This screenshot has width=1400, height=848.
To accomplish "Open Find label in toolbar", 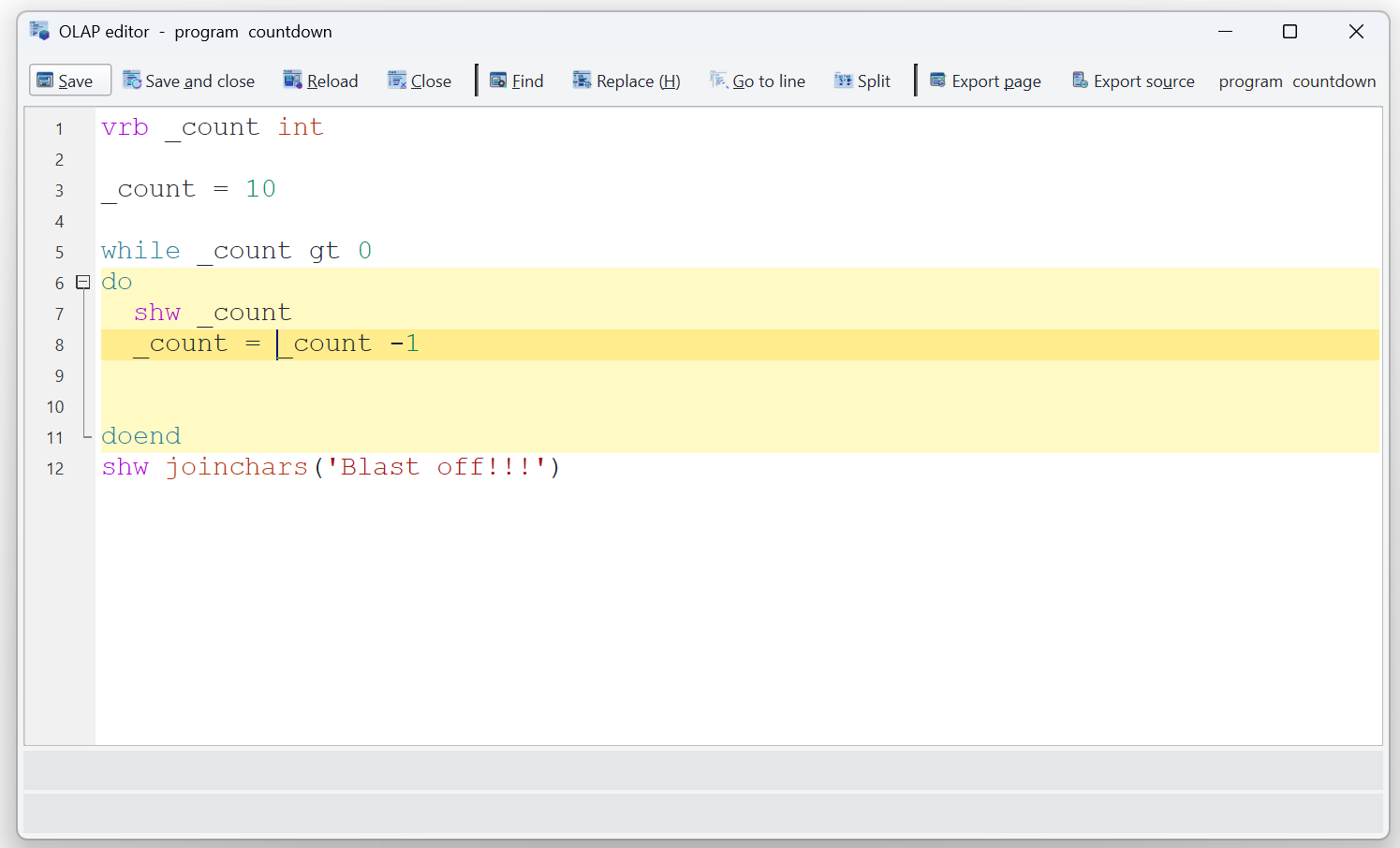I will coord(527,81).
